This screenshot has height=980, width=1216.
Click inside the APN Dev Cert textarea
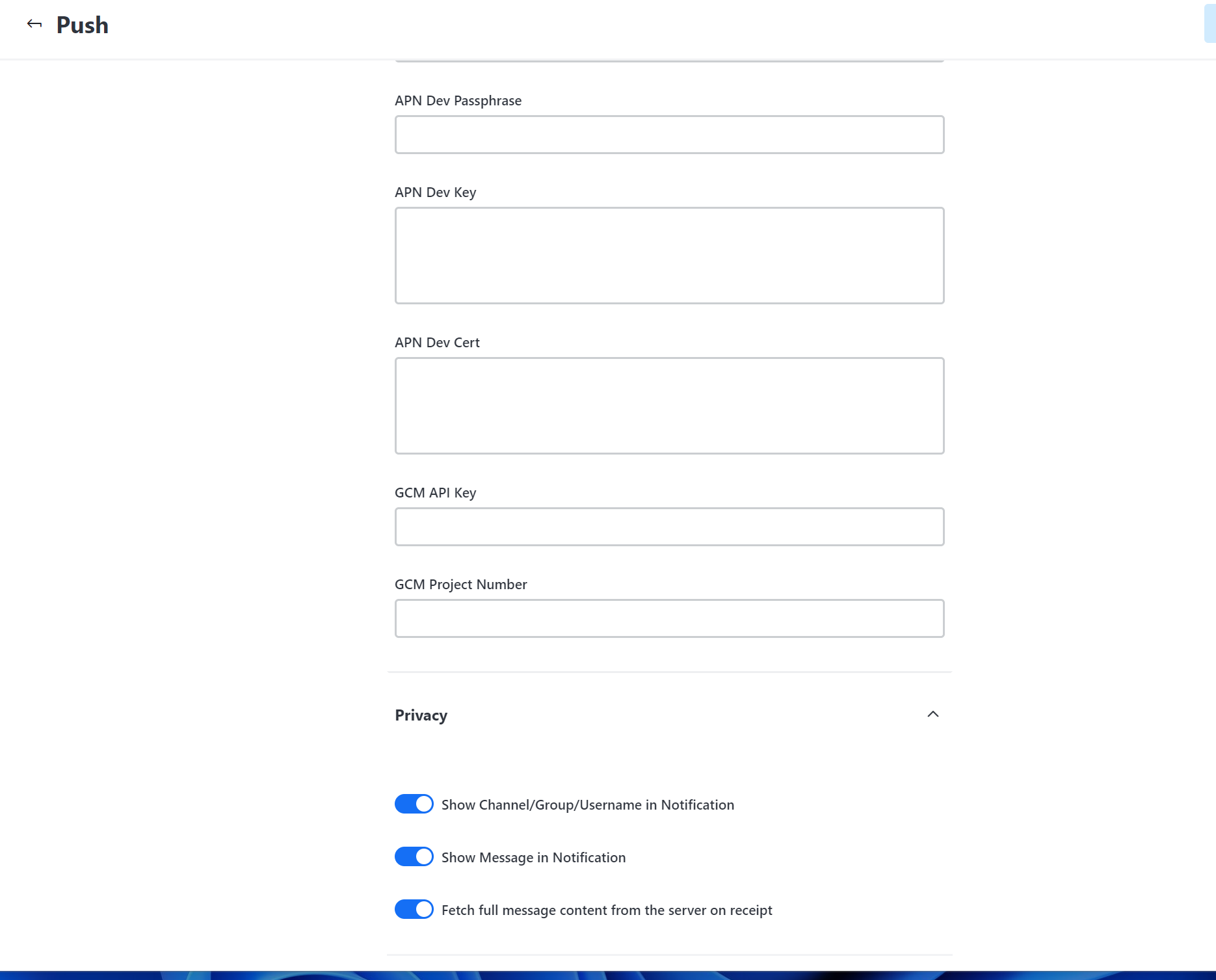[669, 405]
